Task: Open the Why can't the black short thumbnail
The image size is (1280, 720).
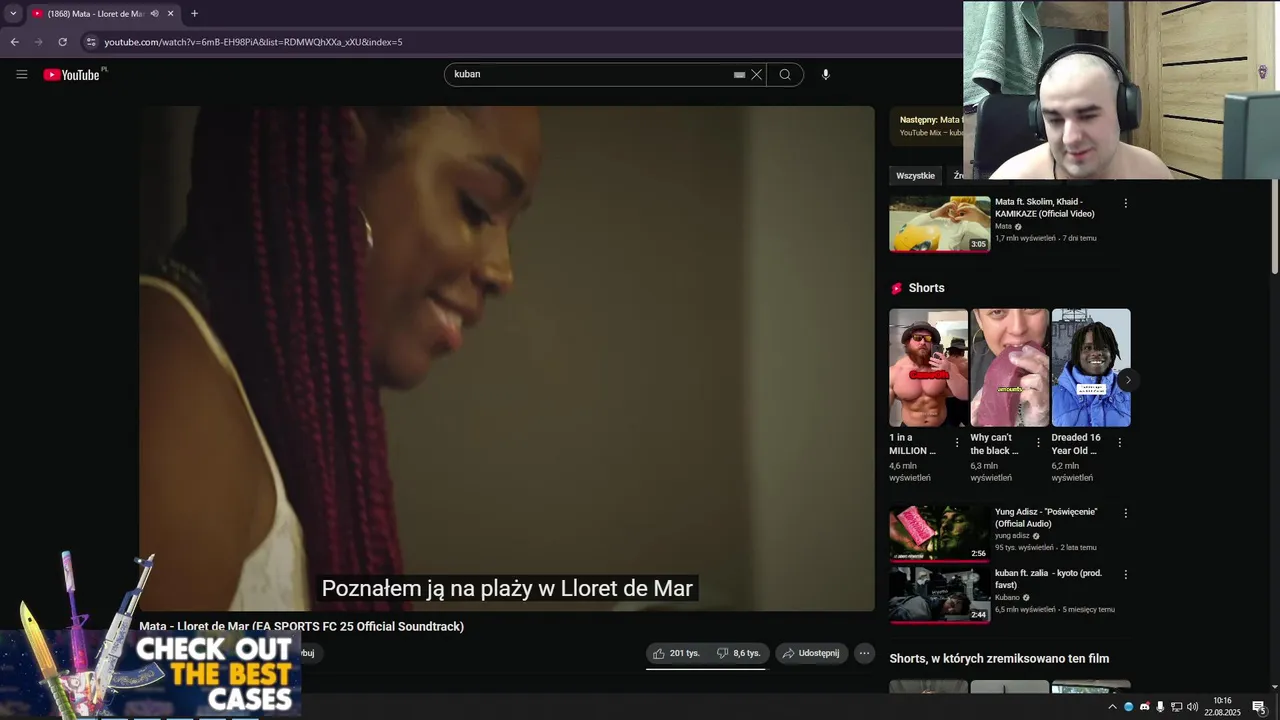Action: (x=1009, y=367)
